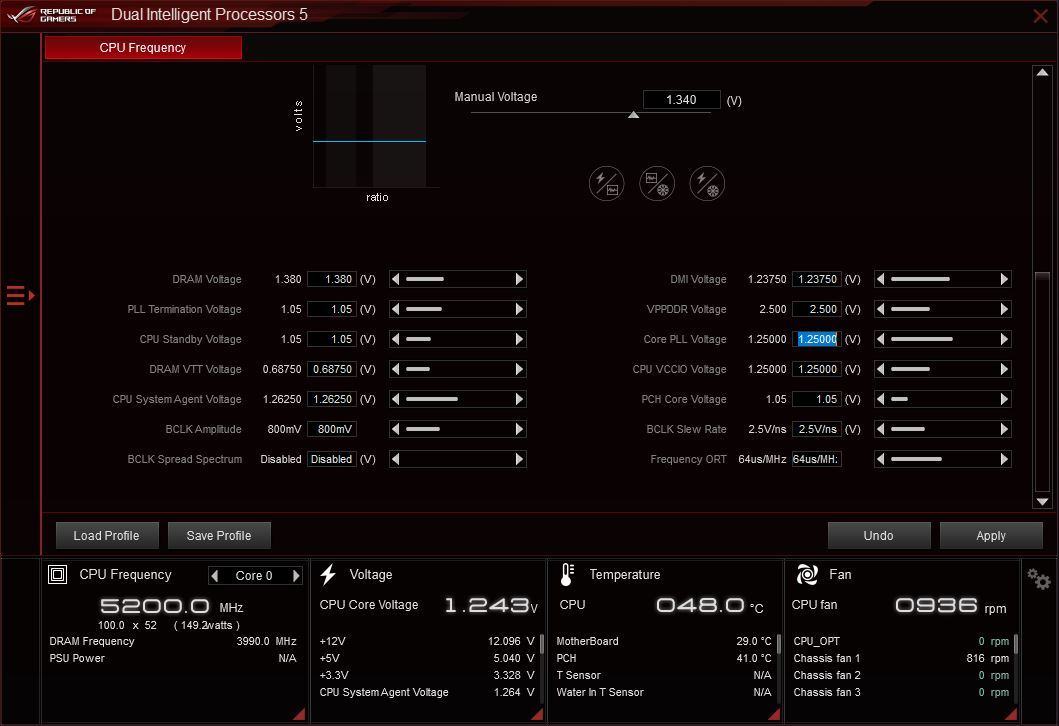Image resolution: width=1059 pixels, height=726 pixels.
Task: Open the settings gear icon
Action: [x=1039, y=579]
